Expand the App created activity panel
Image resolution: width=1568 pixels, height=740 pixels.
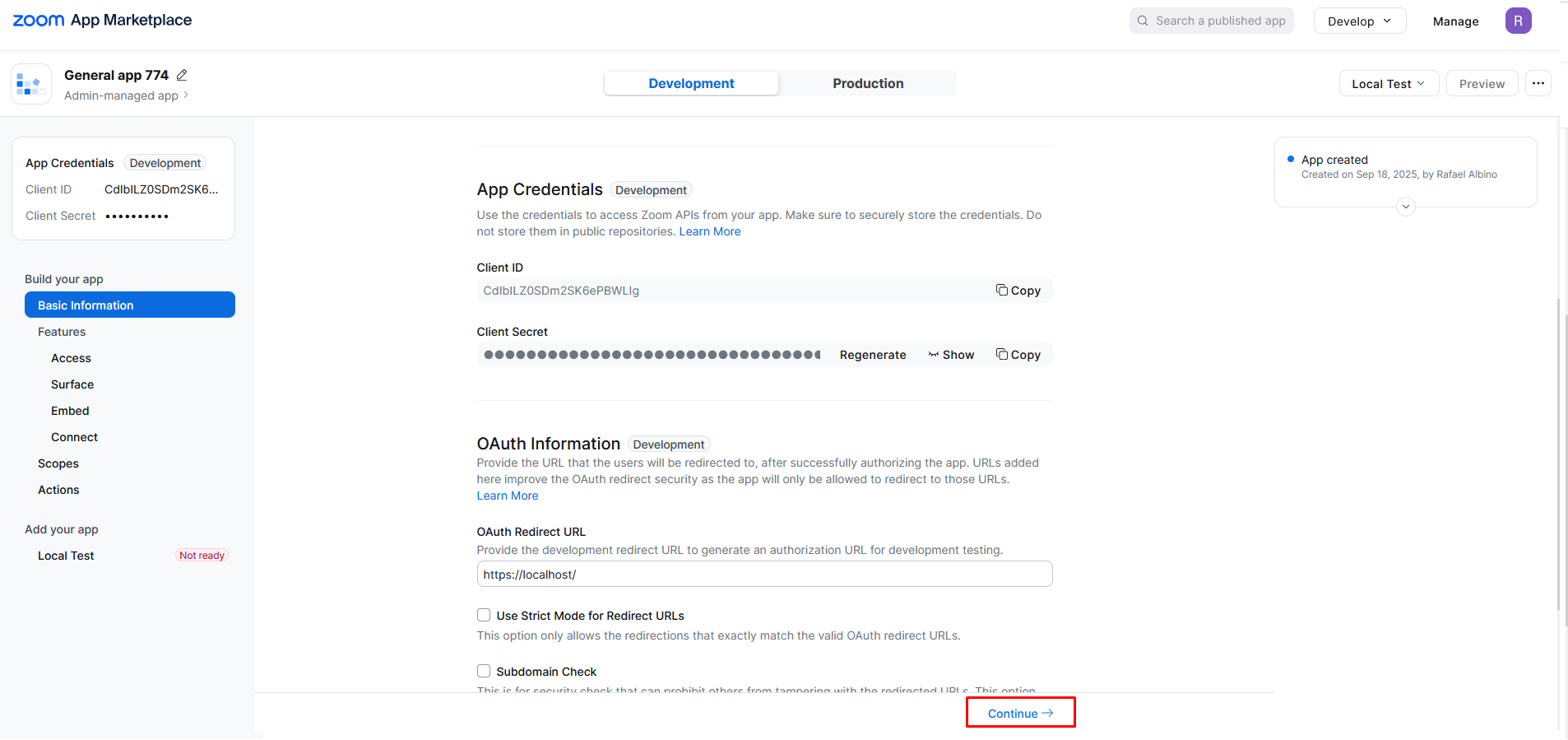point(1406,207)
